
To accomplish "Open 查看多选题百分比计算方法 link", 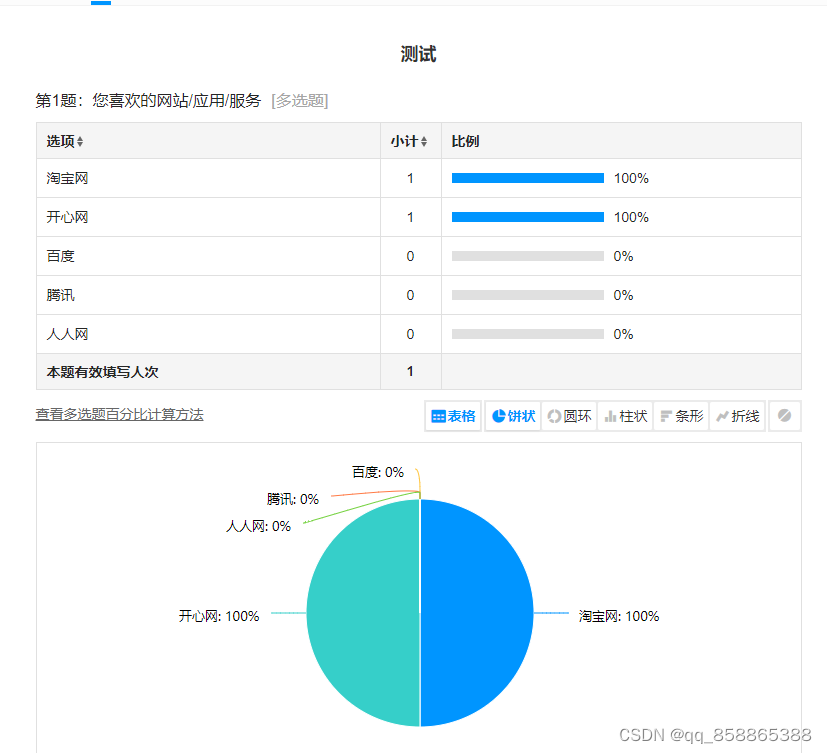I will (x=119, y=414).
